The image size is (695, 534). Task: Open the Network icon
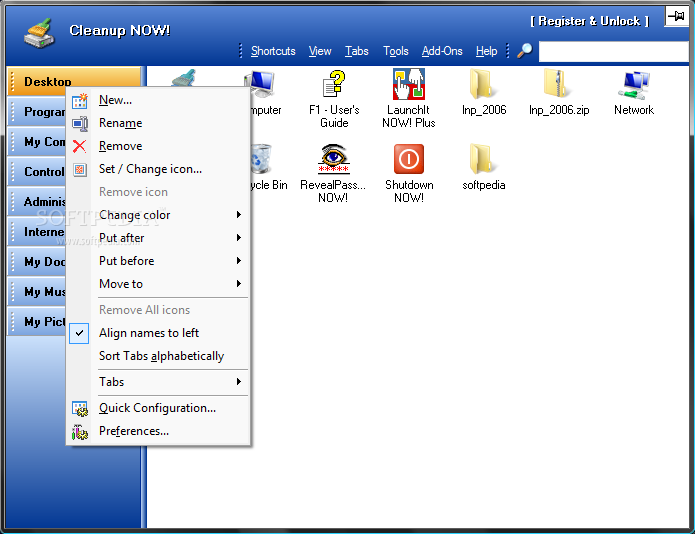click(634, 84)
